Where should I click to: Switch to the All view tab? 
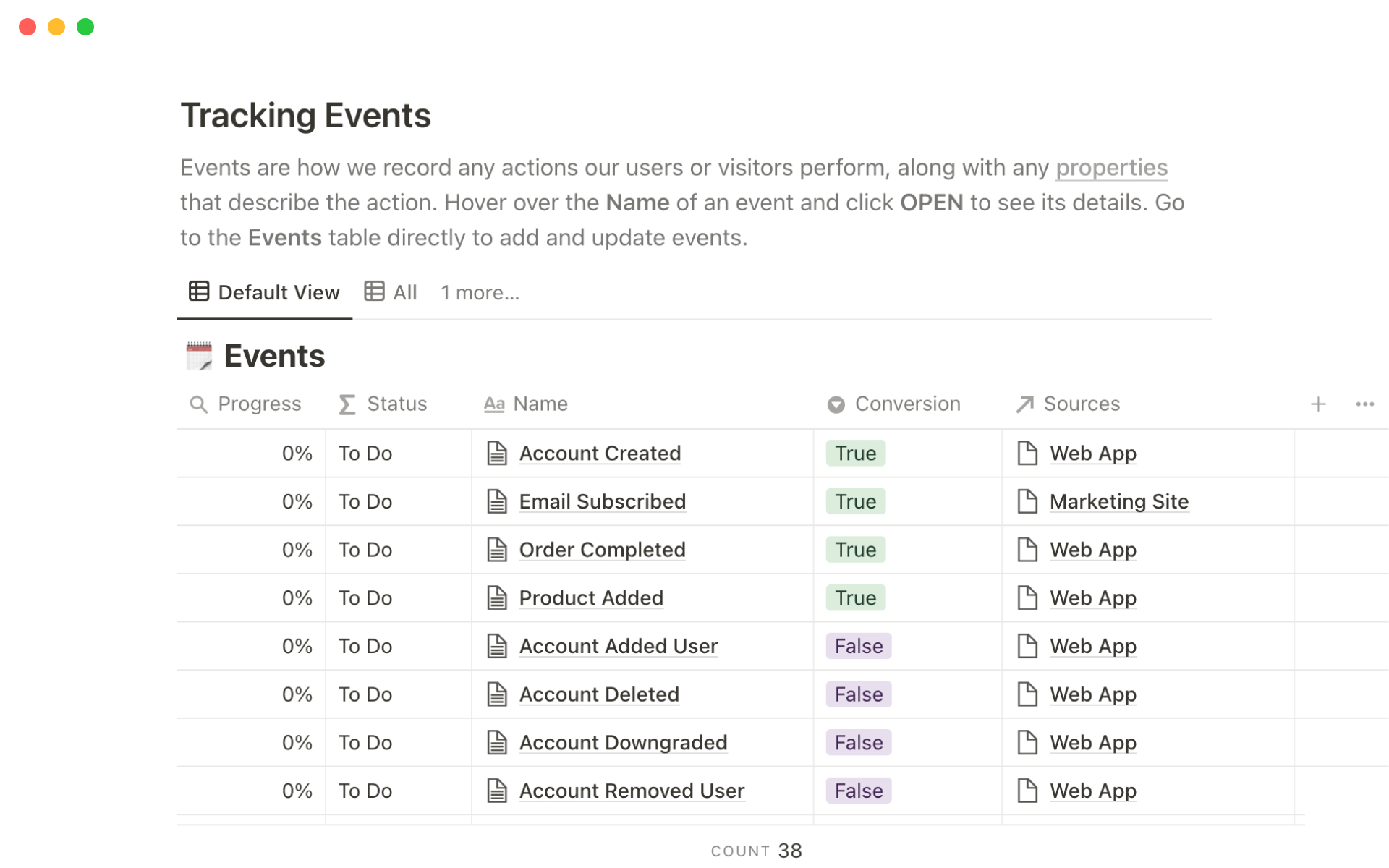[391, 292]
